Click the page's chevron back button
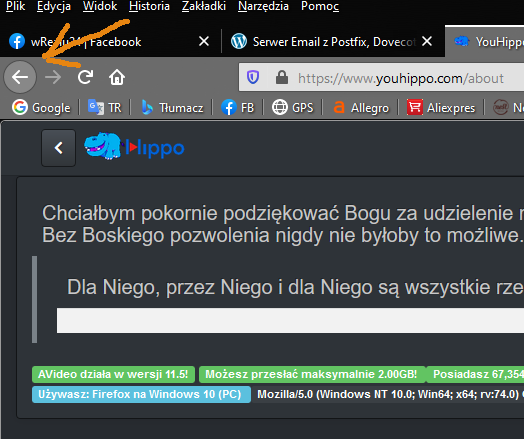Viewport: 524px width, 439px height. coord(58,148)
